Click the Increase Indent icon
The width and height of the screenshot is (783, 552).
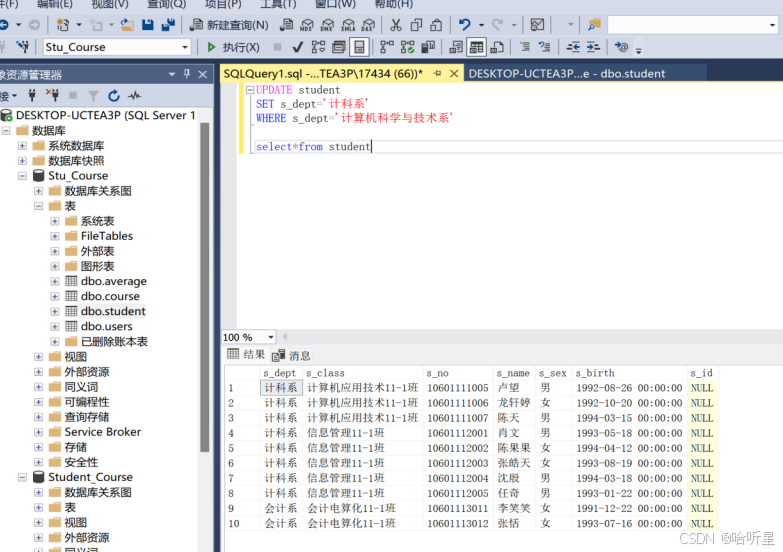(593, 47)
